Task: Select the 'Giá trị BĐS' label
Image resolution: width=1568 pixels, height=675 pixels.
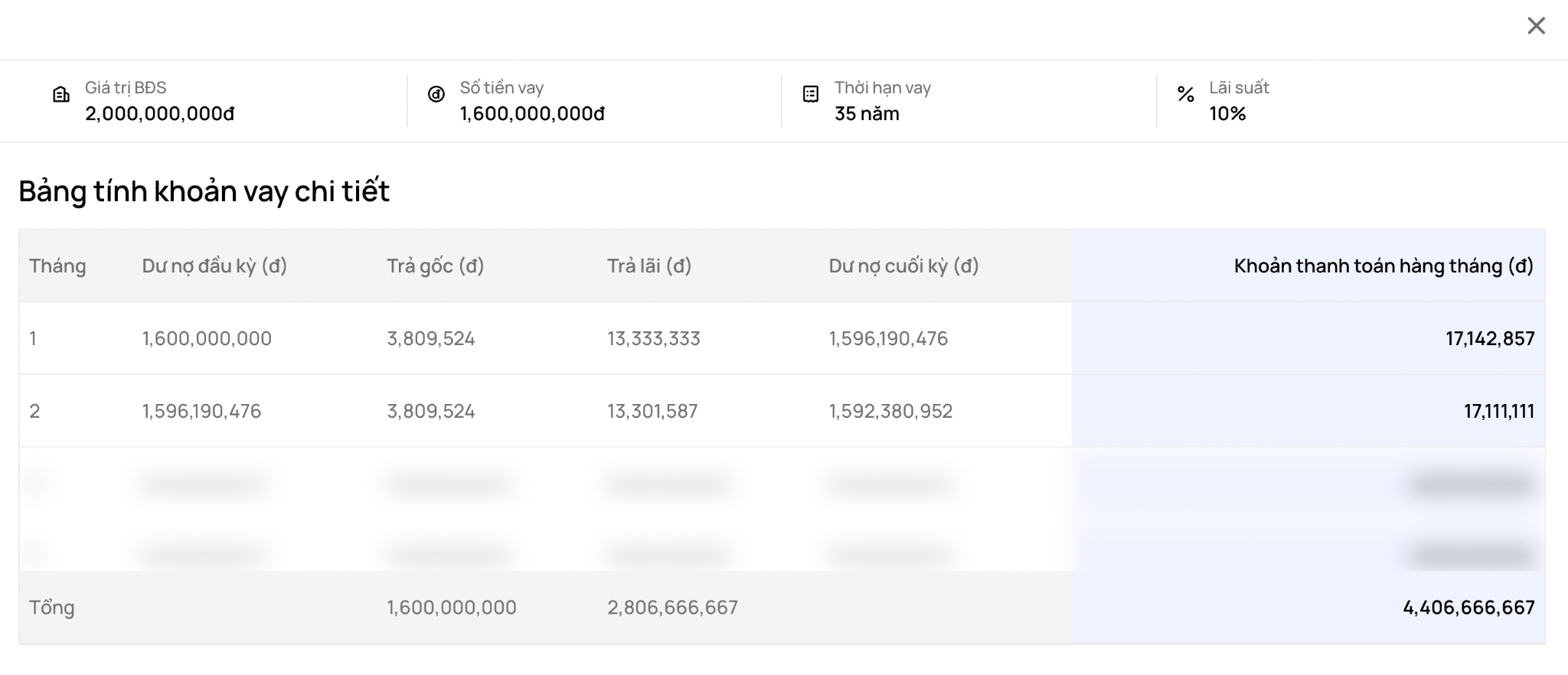Action: pyautogui.click(x=126, y=88)
